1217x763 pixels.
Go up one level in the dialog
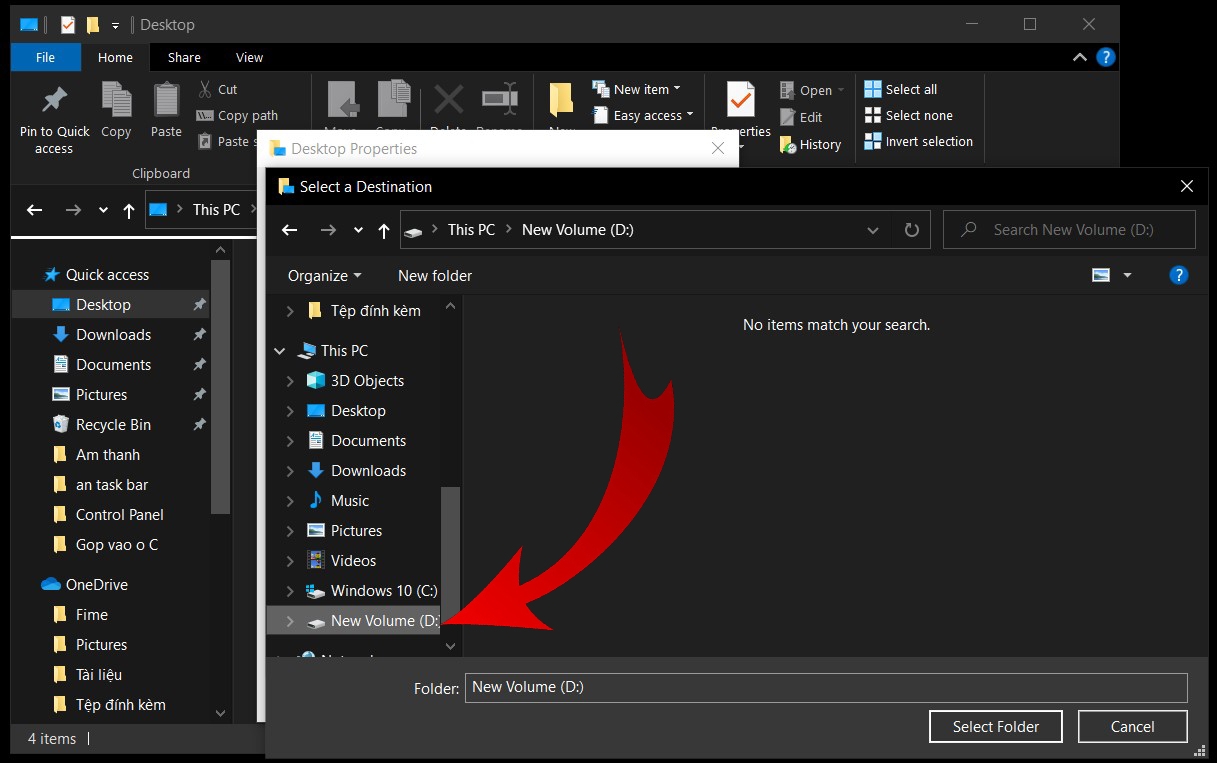(384, 230)
